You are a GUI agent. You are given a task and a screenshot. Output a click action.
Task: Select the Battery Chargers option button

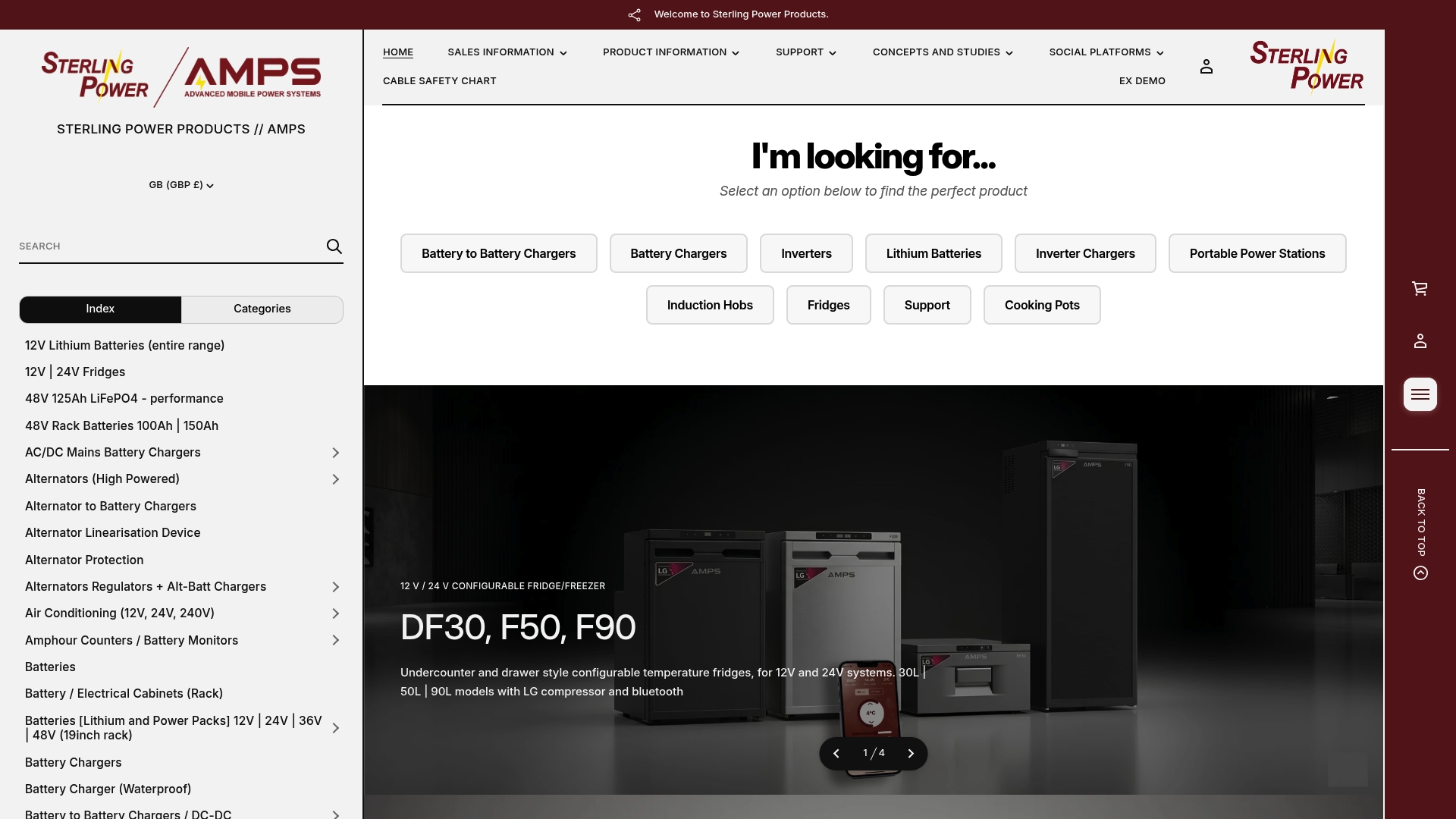[x=679, y=253]
